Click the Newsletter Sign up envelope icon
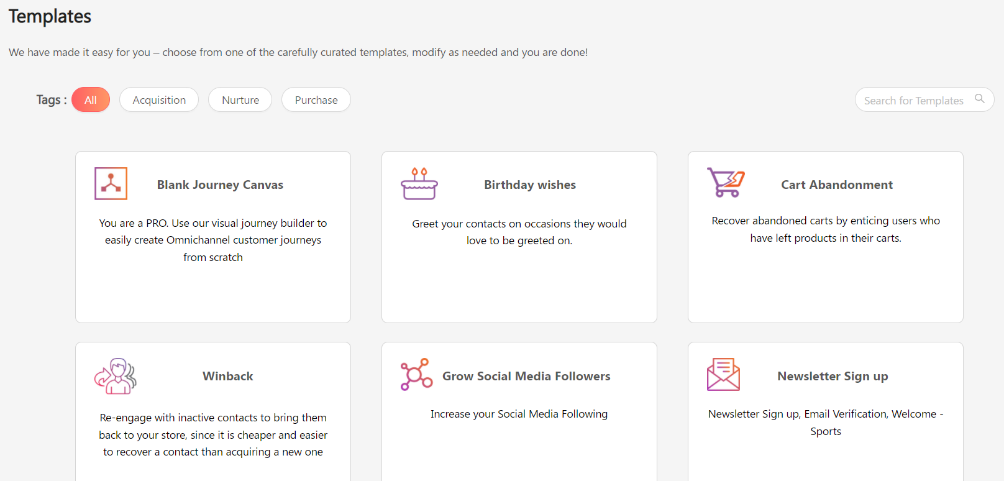This screenshot has width=1004, height=481. (723, 375)
